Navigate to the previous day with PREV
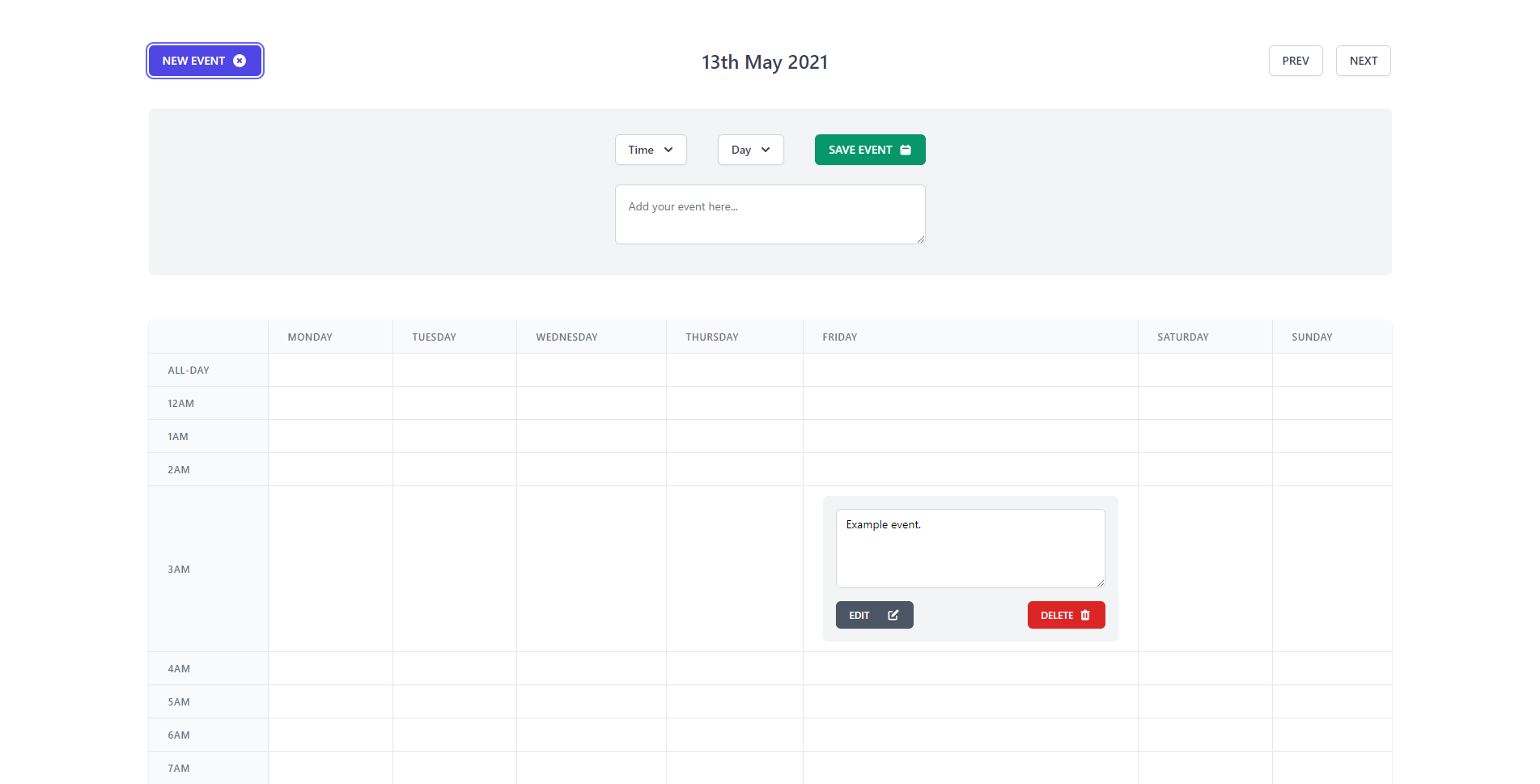Viewport: 1540px width, 784px height. (1295, 60)
